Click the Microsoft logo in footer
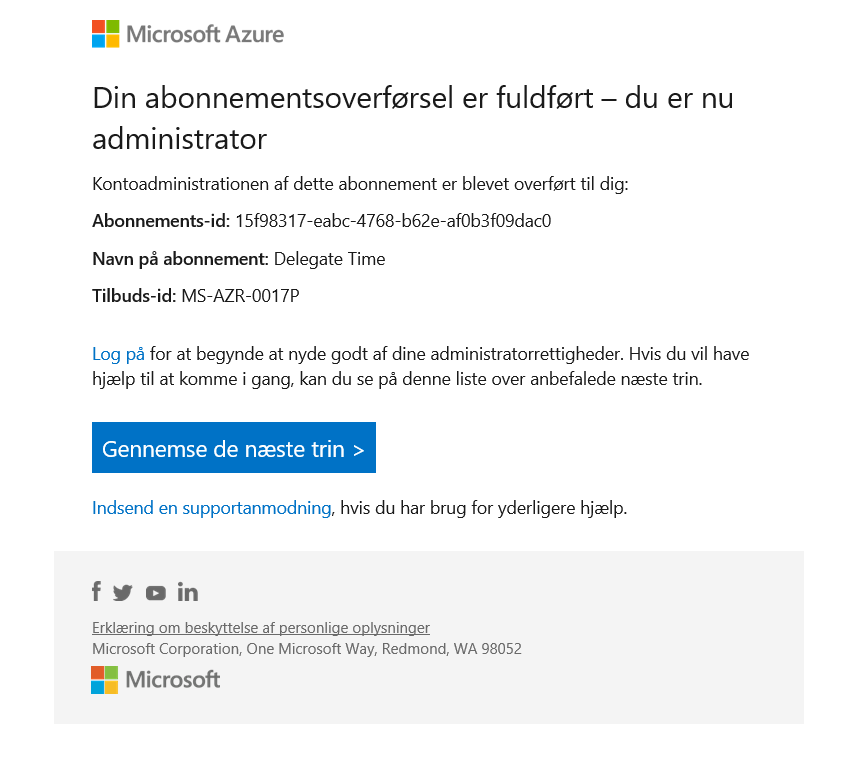This screenshot has height=775, width=843. click(x=156, y=680)
